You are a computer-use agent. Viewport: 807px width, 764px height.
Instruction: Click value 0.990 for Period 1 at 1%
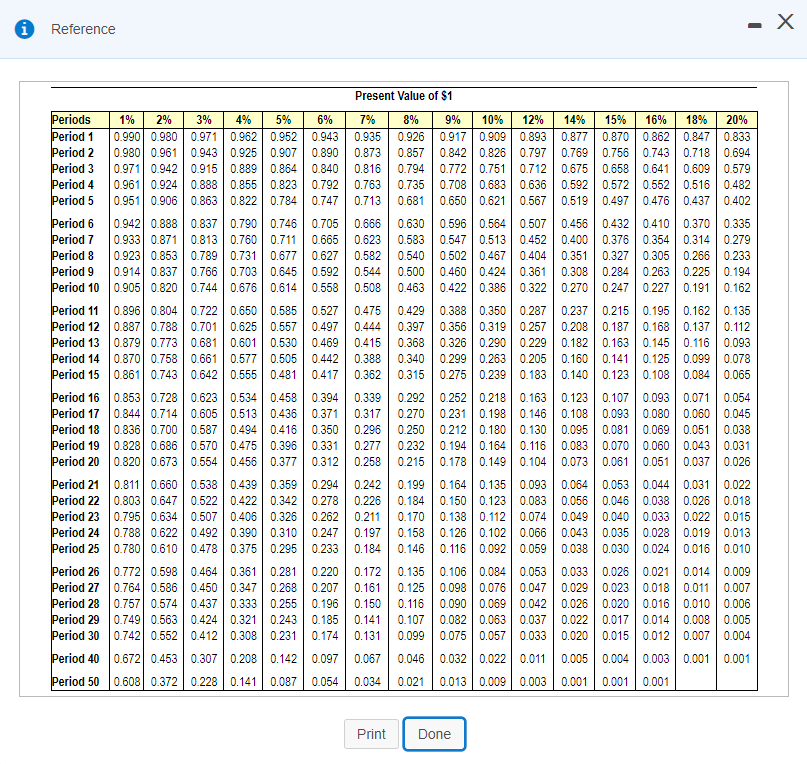click(127, 137)
